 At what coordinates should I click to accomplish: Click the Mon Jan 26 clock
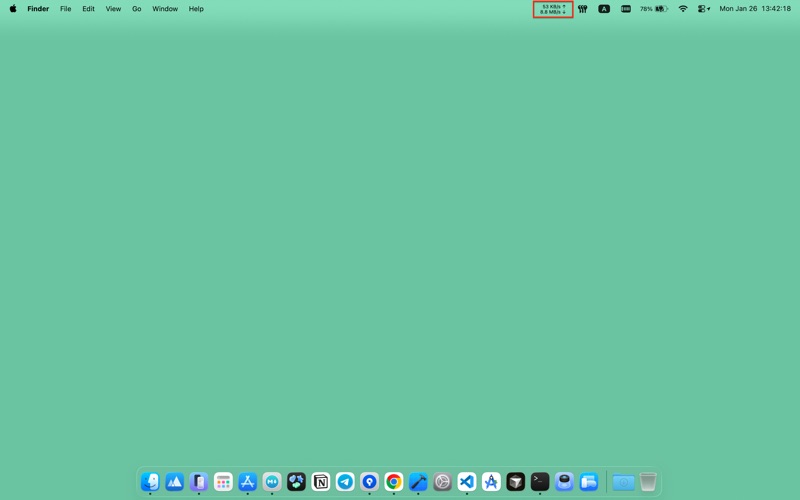[755, 9]
